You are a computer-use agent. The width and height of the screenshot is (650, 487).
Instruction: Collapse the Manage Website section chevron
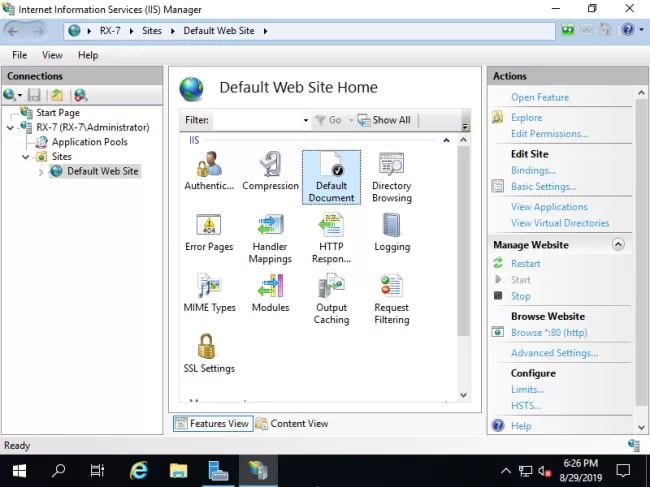[x=618, y=245]
